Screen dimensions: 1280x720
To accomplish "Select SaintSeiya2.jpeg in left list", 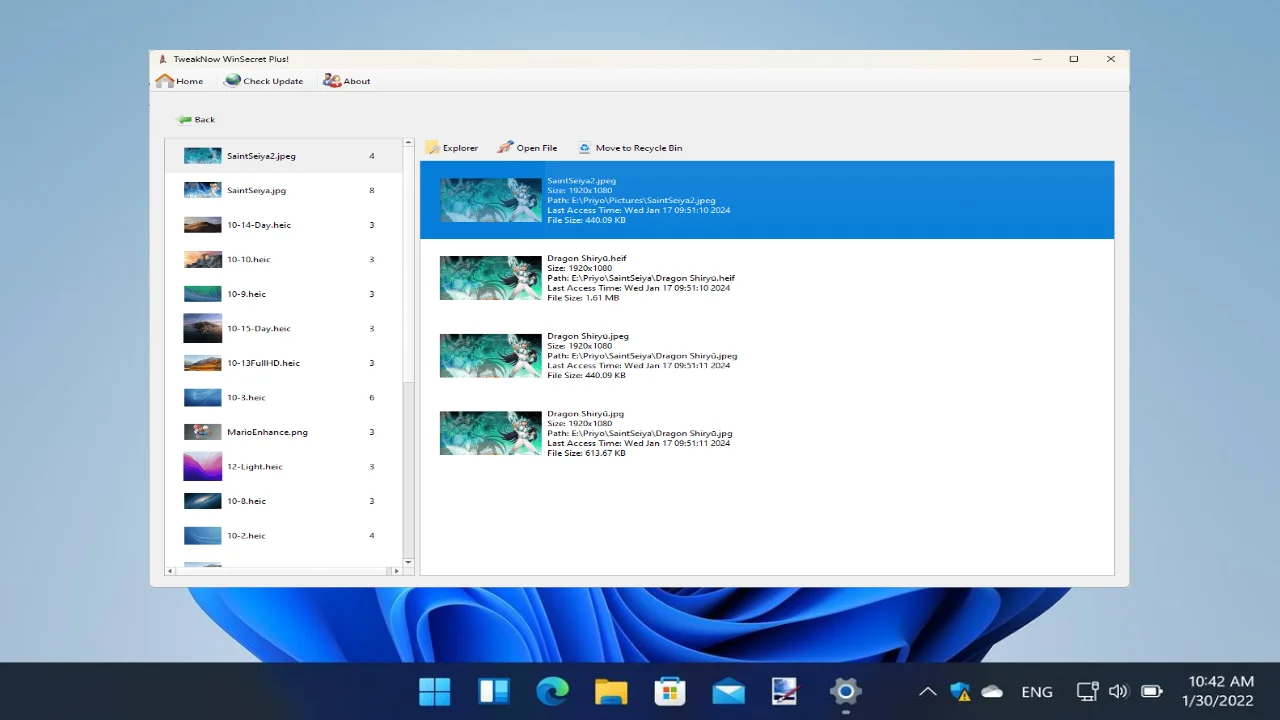I will 284,156.
